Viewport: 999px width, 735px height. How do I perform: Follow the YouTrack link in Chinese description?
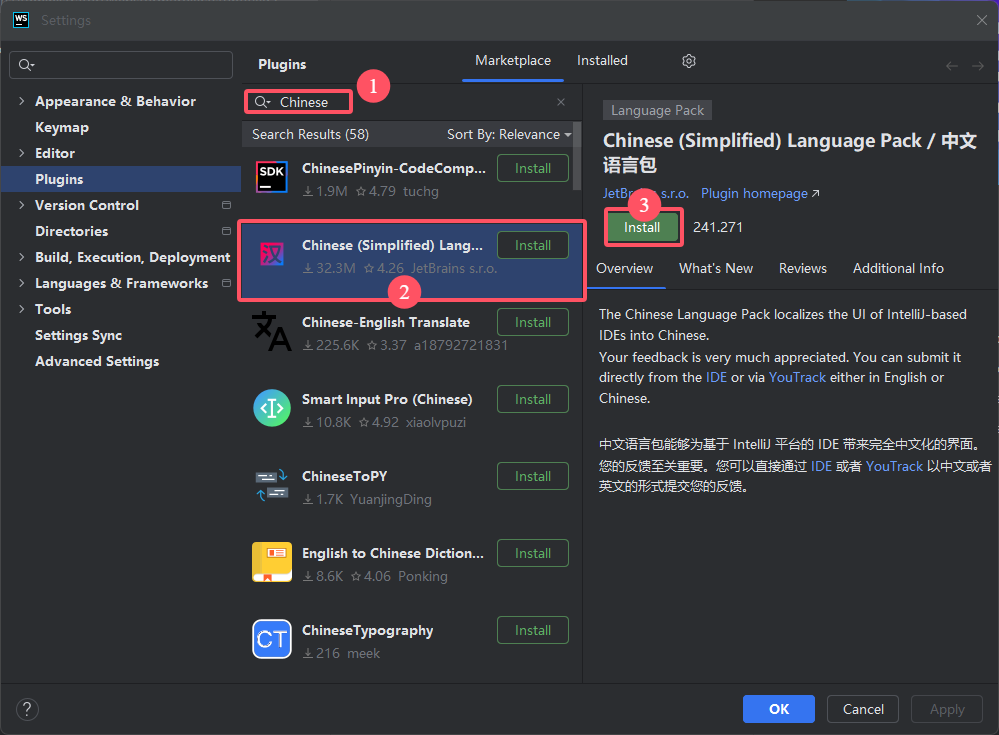click(894, 466)
